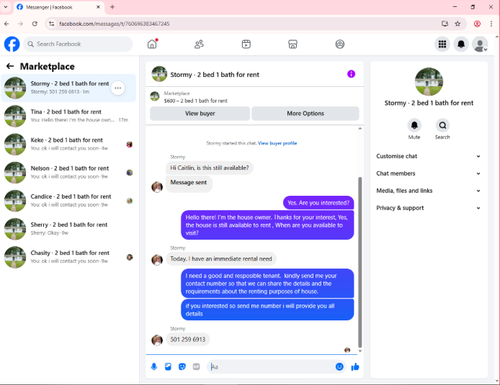
Task: Open the account profile avatar menu
Action: point(480,44)
